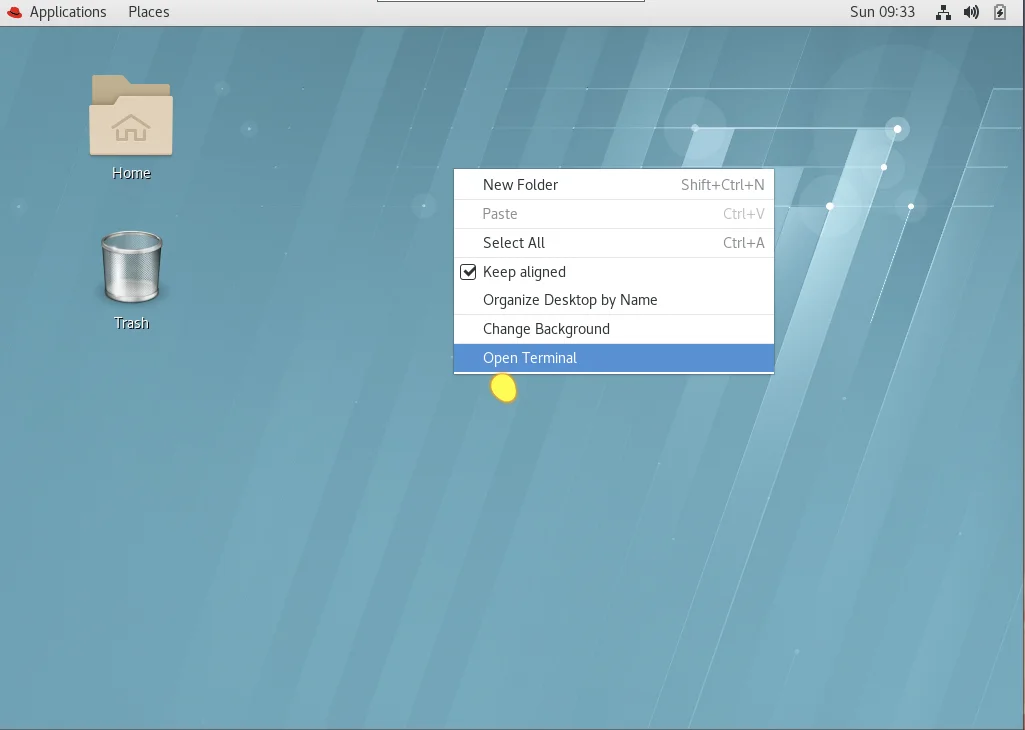Open the Sun 09:33 clock
1025x730 pixels.
coord(882,12)
